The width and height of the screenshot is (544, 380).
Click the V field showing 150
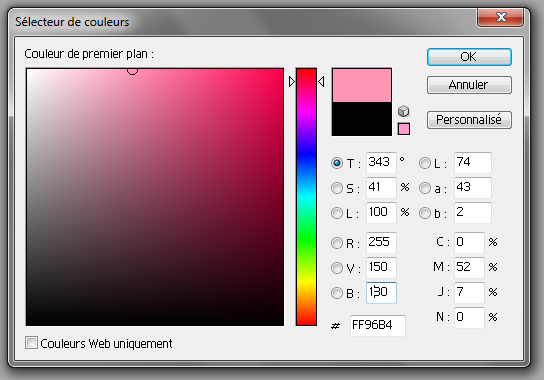[x=381, y=268]
